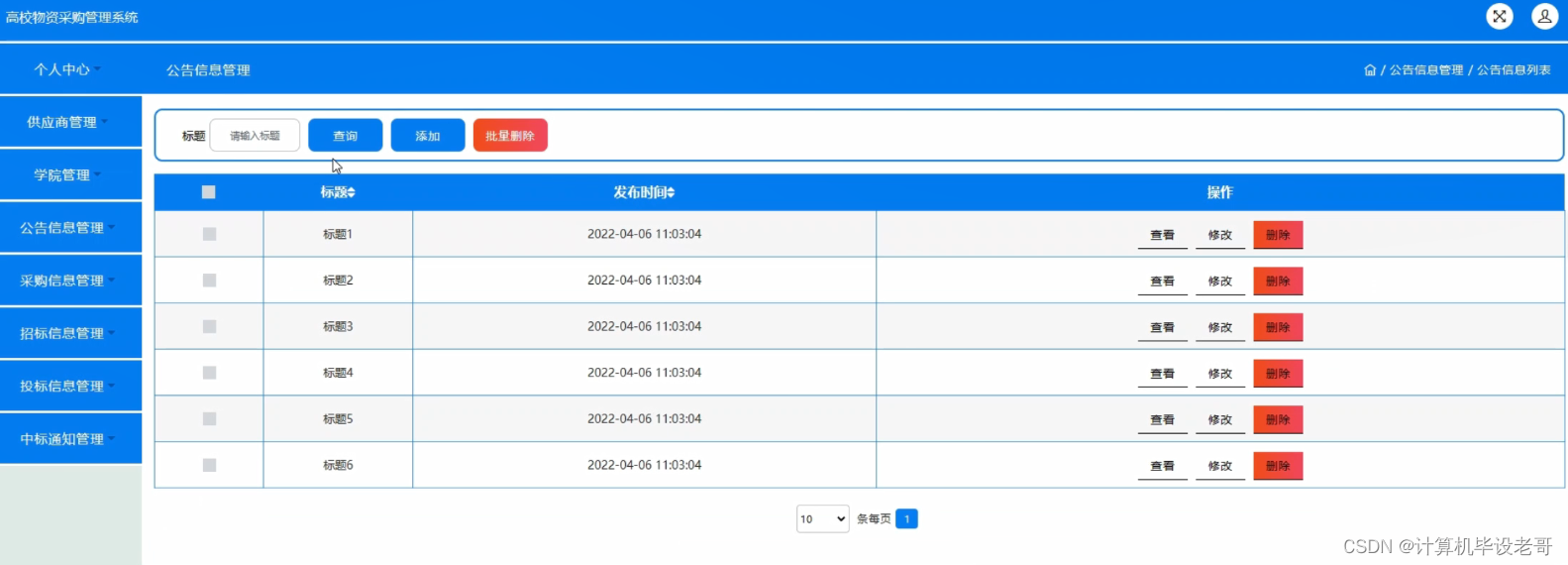Delete row 标题2
Viewport: 1568px width, 565px height.
[x=1278, y=282]
